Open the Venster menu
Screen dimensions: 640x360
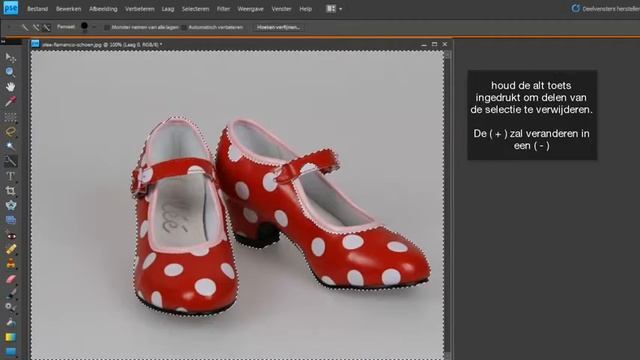coord(281,9)
